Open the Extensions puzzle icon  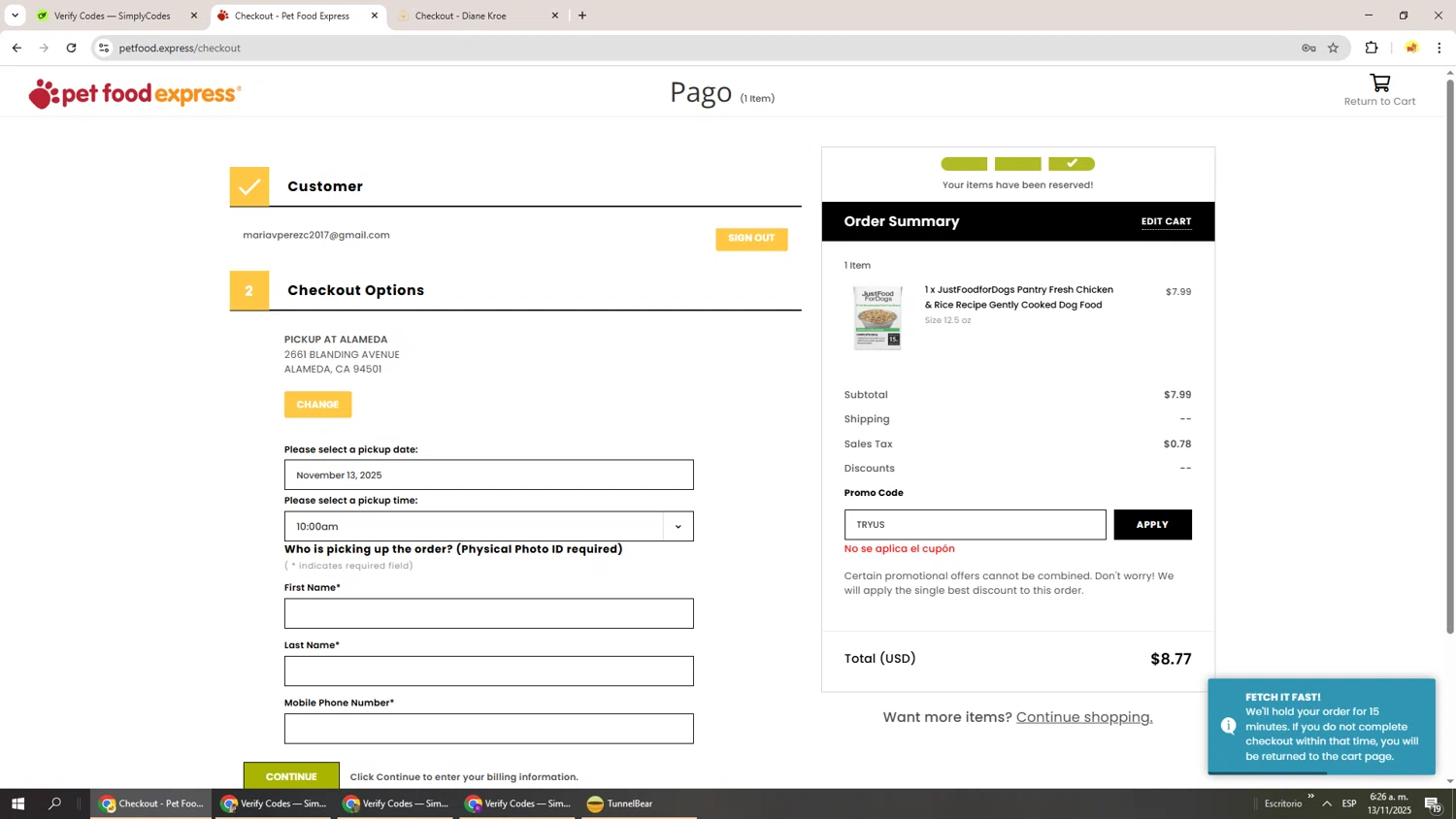click(x=1372, y=48)
